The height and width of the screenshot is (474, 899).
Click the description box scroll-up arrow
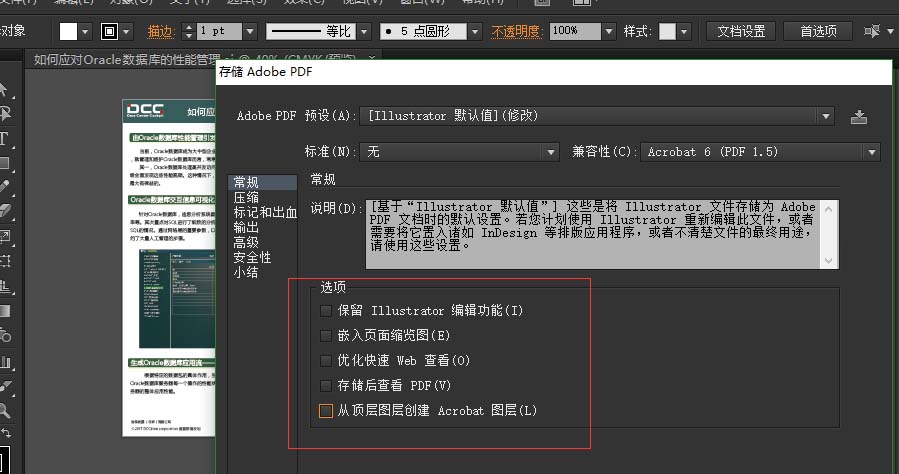829,209
